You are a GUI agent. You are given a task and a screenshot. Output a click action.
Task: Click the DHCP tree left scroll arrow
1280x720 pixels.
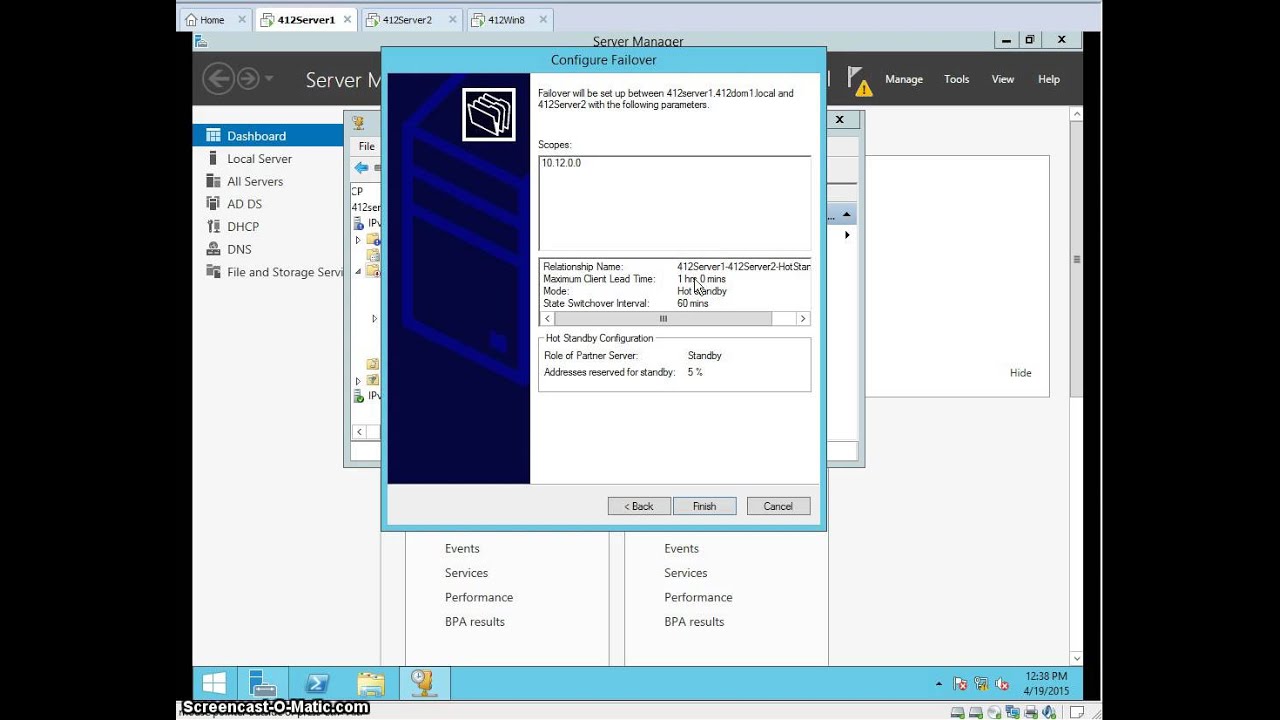[358, 432]
